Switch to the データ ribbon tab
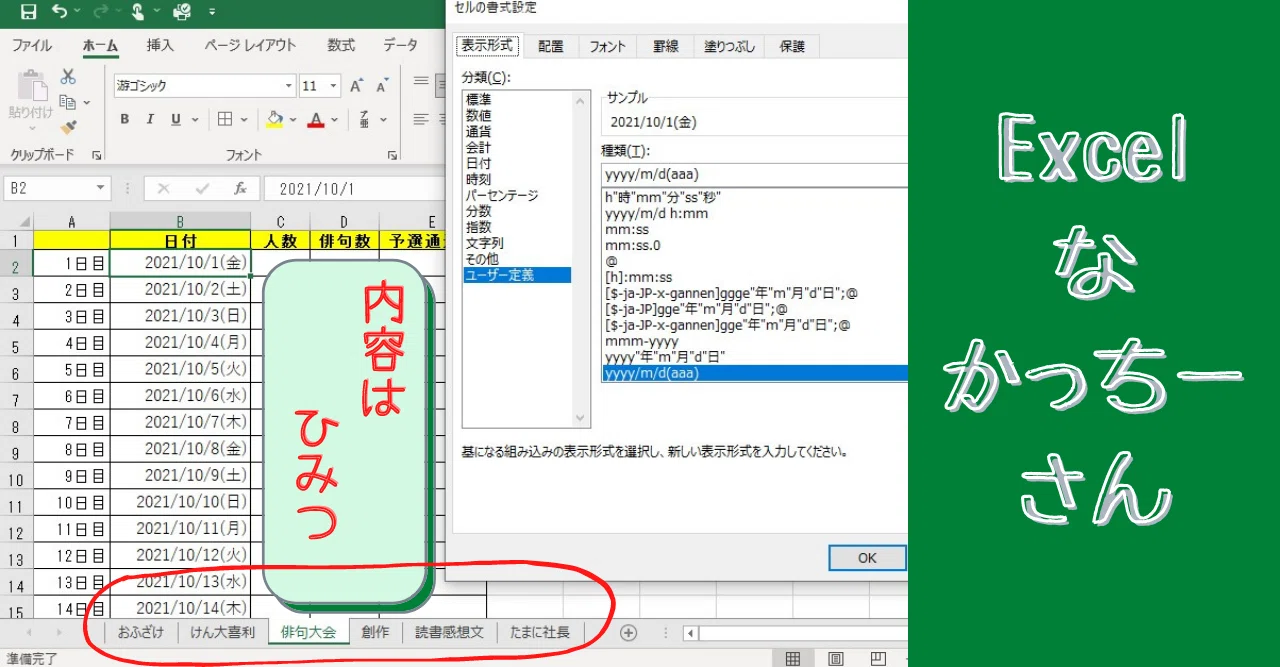The width and height of the screenshot is (1280, 667). (401, 45)
